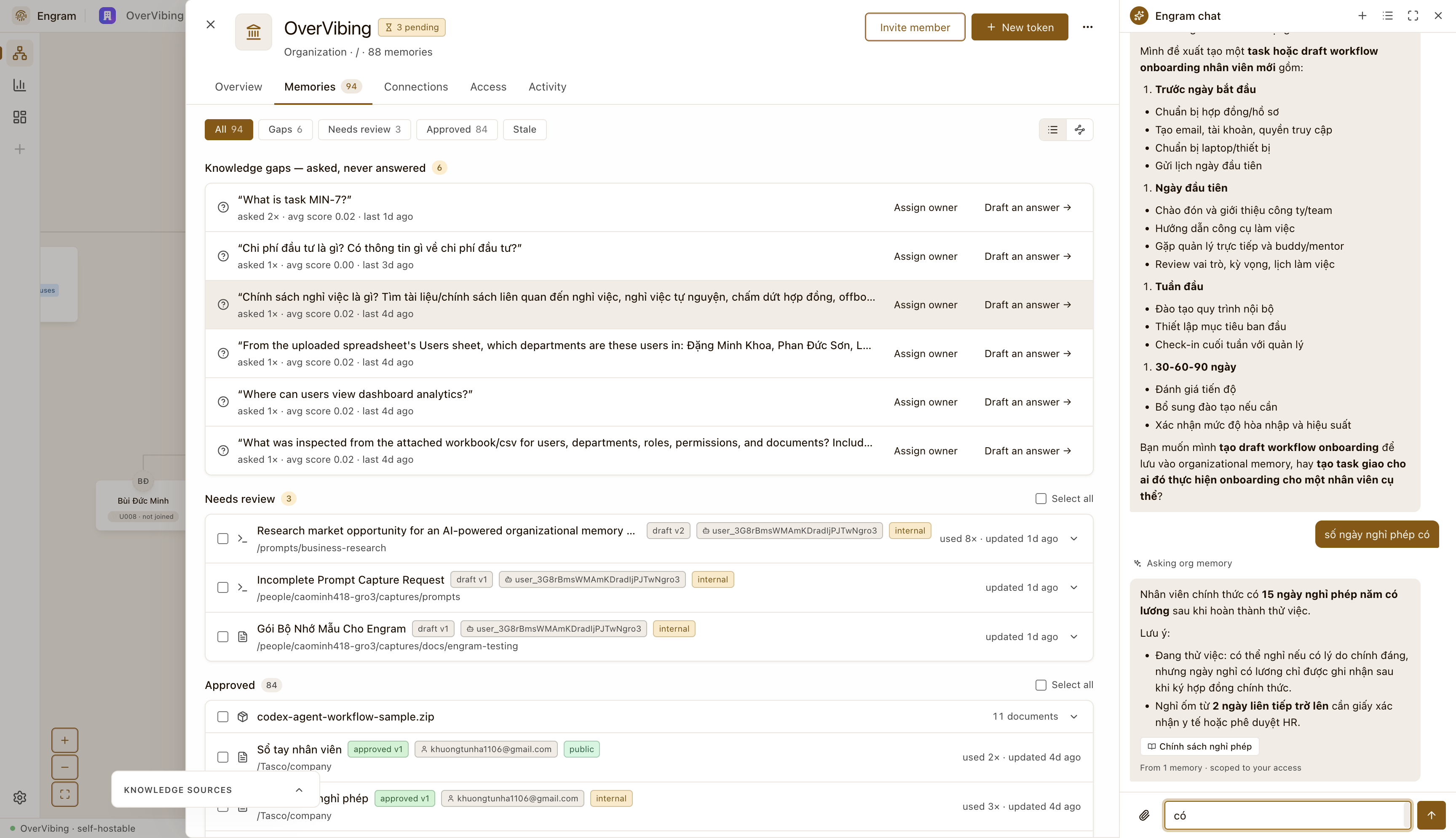Click the public tag on Sổ tay nhân viên
The width and height of the screenshot is (1456, 838).
coord(581,750)
